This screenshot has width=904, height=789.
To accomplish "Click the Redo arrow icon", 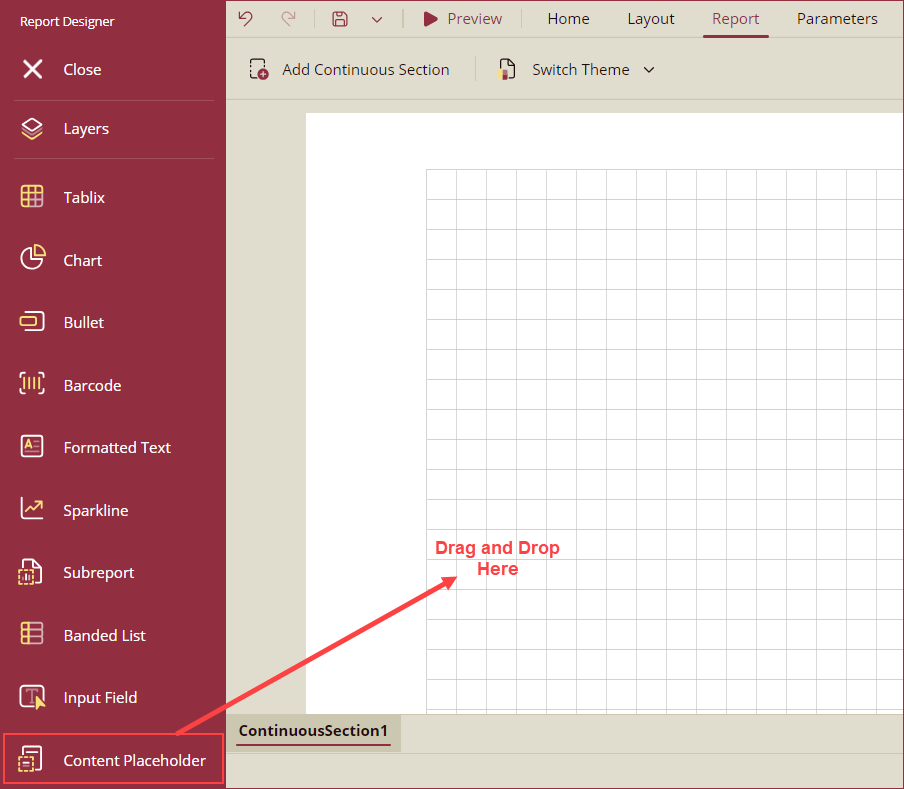I will (288, 18).
